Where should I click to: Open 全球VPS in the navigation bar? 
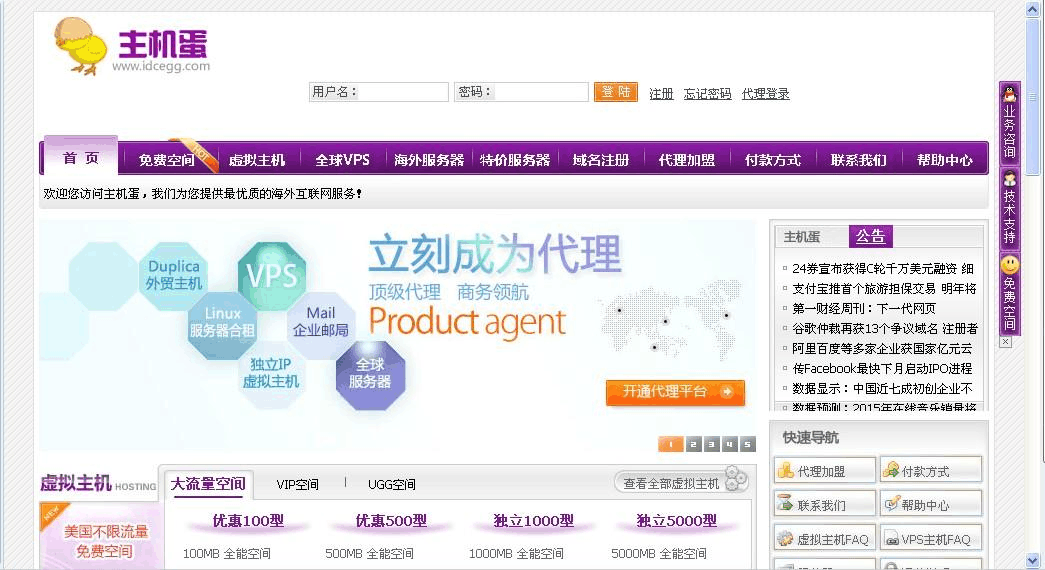click(x=342, y=160)
